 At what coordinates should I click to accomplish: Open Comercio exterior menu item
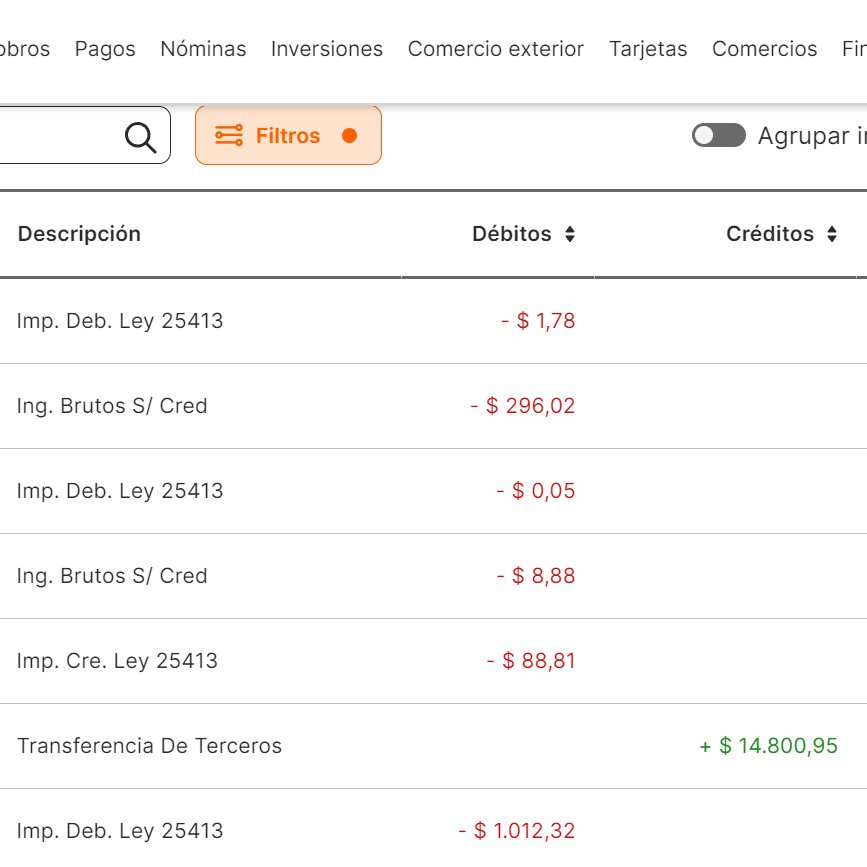[x=496, y=49]
